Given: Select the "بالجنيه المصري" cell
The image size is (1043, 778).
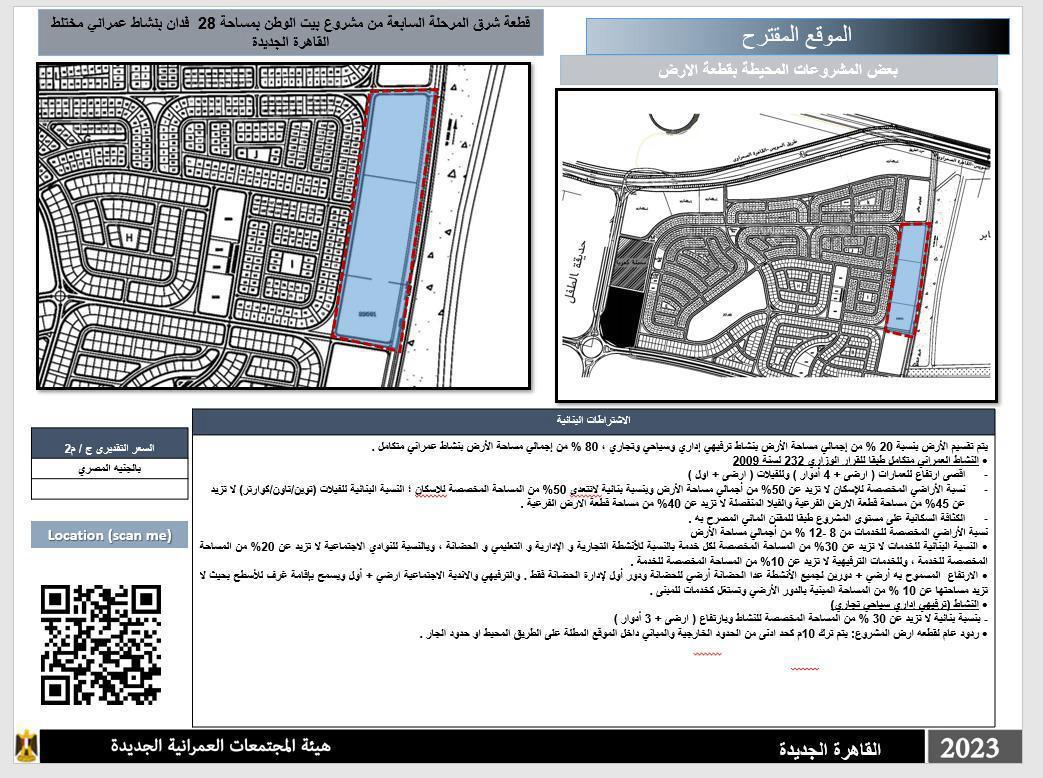Looking at the screenshot, I should pyautogui.click(x=110, y=469).
